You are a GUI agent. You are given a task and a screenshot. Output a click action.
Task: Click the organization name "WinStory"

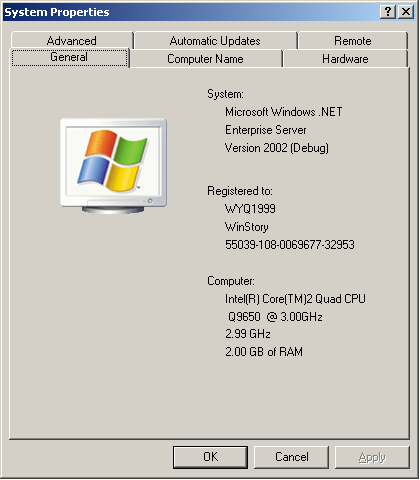point(247,227)
